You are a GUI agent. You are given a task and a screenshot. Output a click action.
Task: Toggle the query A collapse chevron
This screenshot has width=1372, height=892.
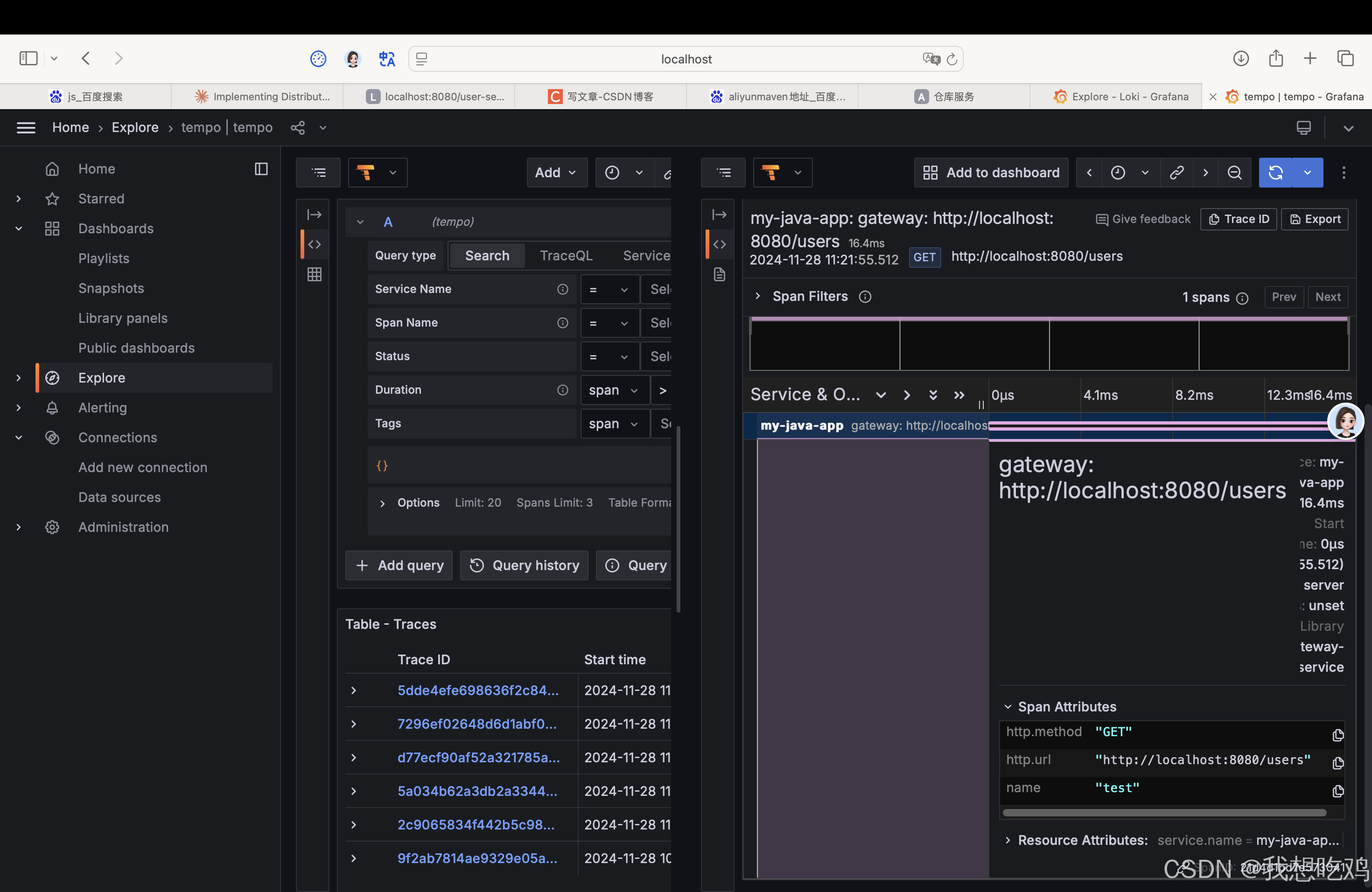360,222
